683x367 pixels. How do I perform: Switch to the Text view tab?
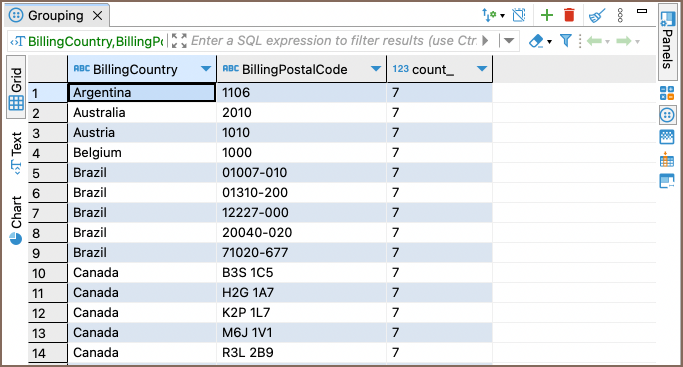[16, 153]
